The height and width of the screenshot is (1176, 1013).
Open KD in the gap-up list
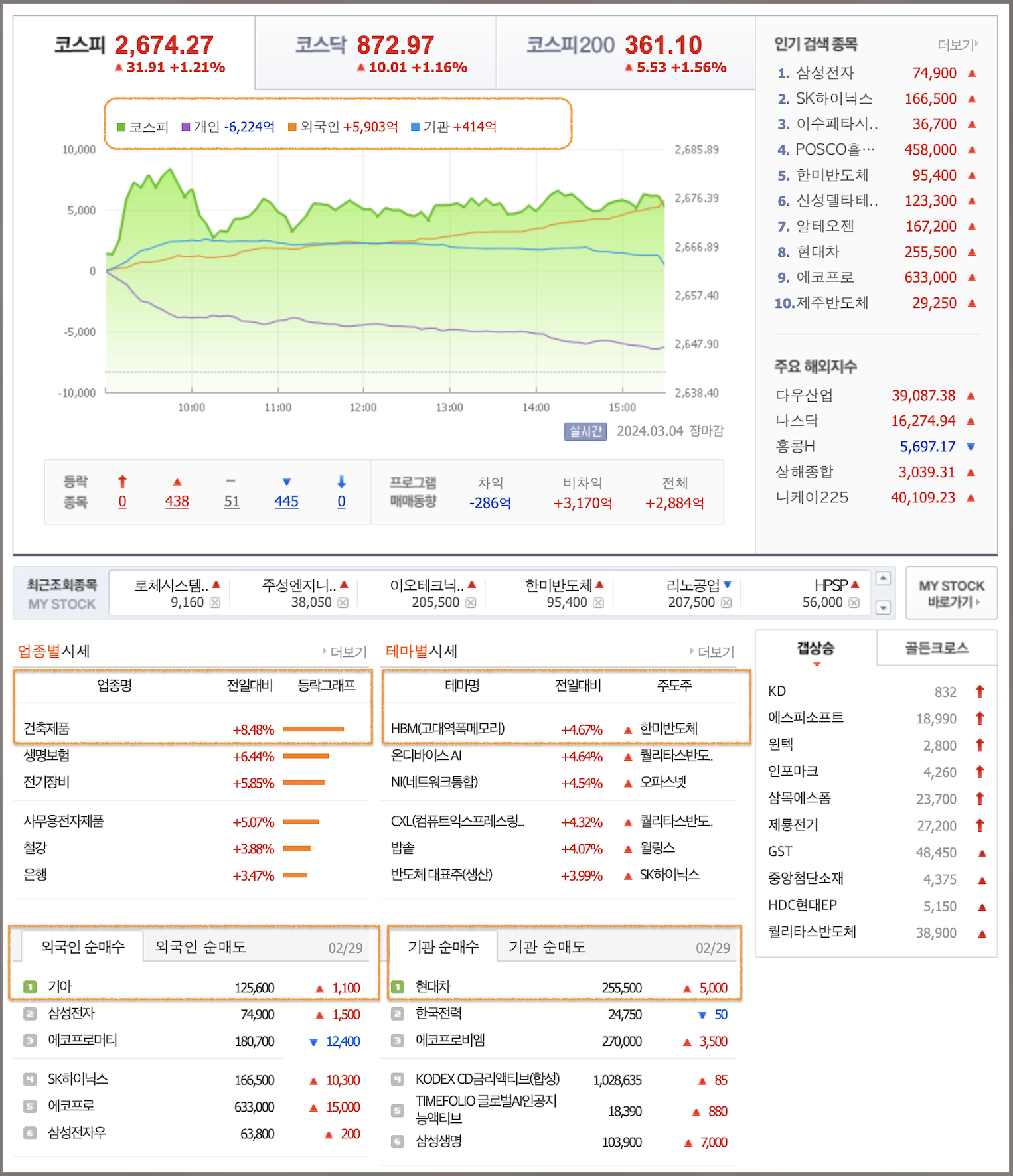[x=777, y=691]
